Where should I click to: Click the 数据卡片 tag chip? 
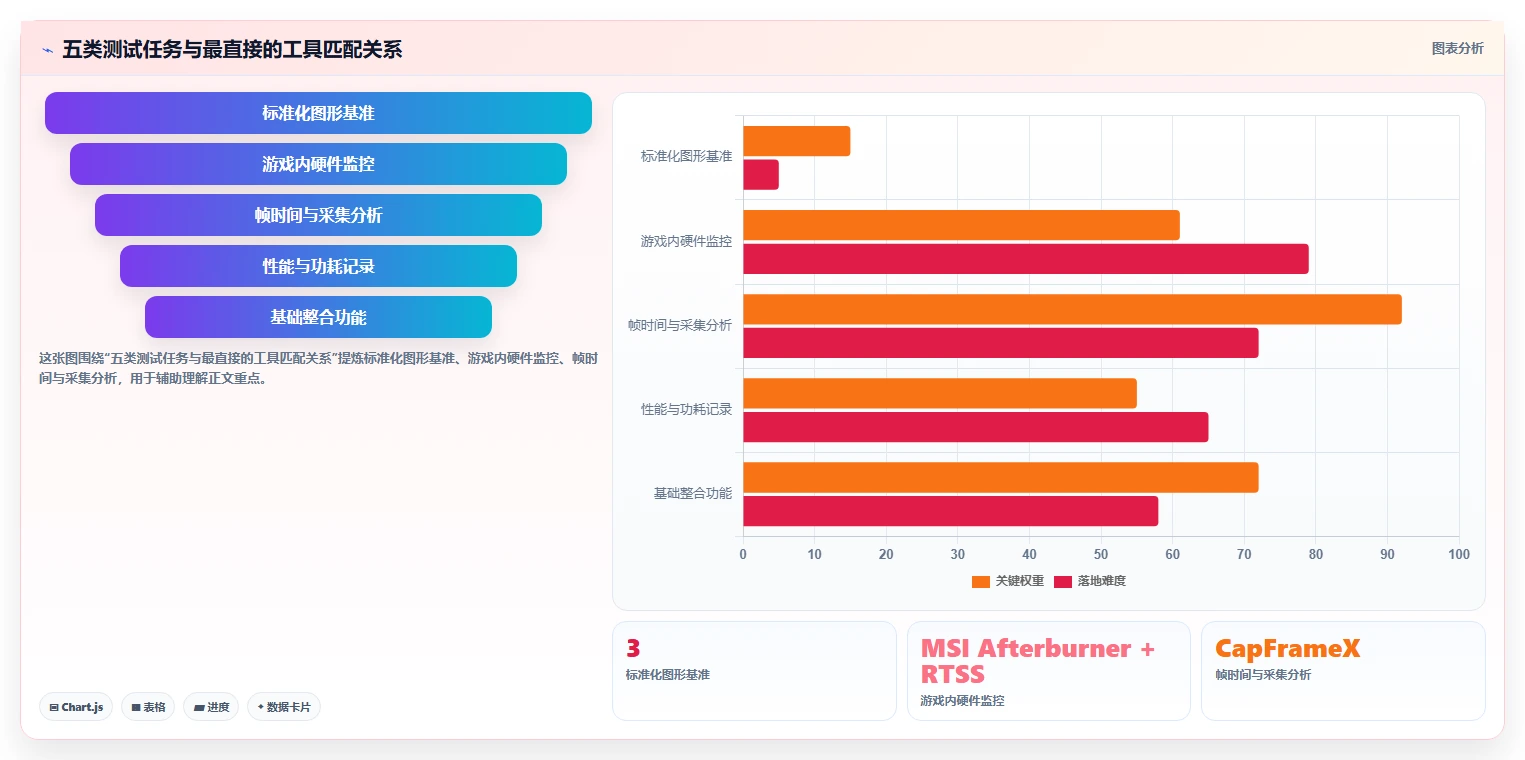[284, 707]
